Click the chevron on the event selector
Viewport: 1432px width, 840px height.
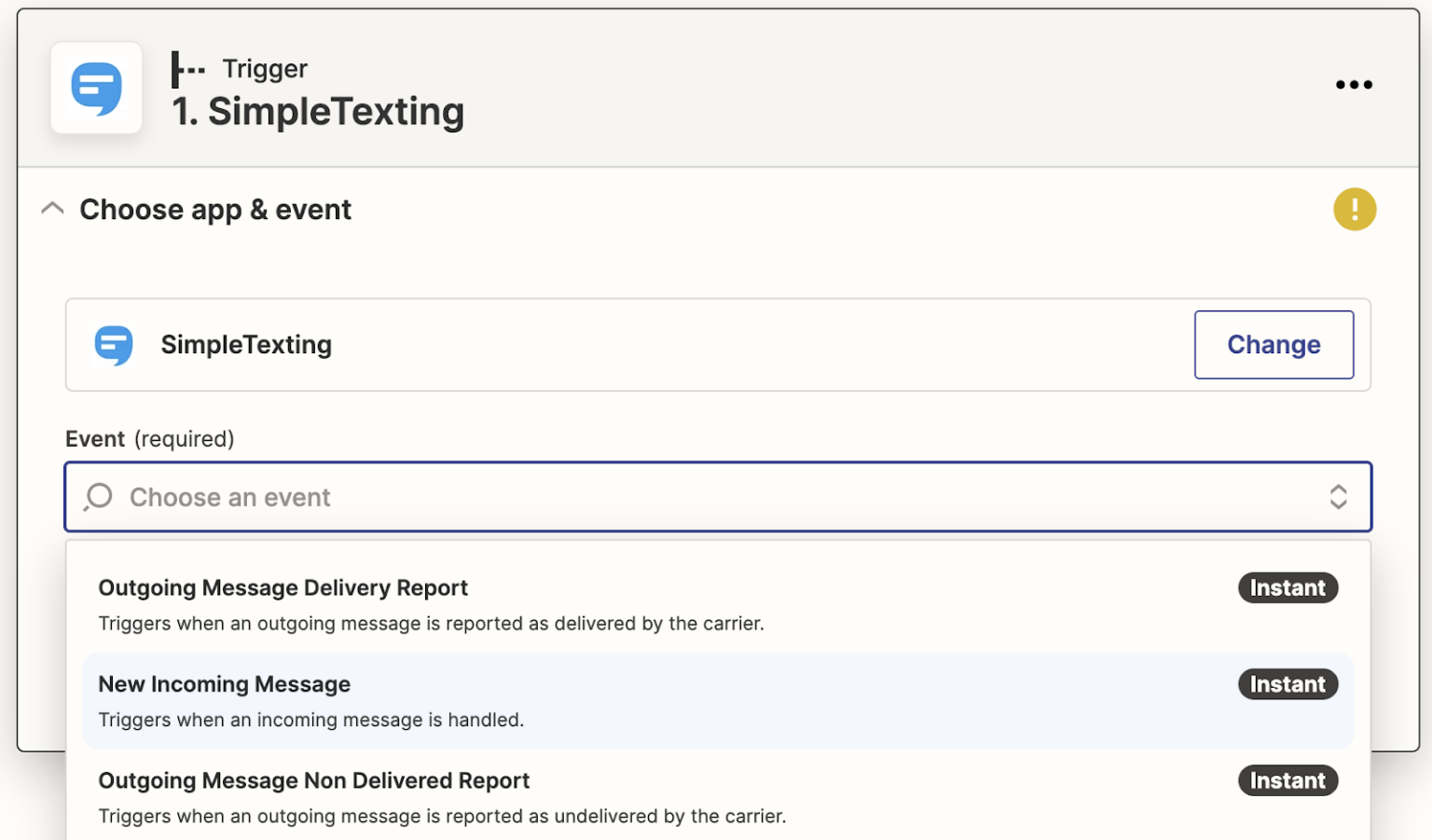click(x=1340, y=497)
